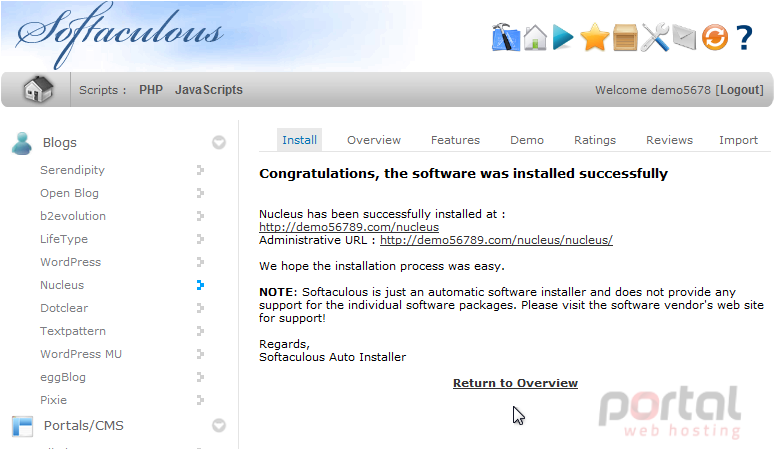Open the blue play arrow demos icon
The height and width of the screenshot is (450, 776).
(563, 37)
